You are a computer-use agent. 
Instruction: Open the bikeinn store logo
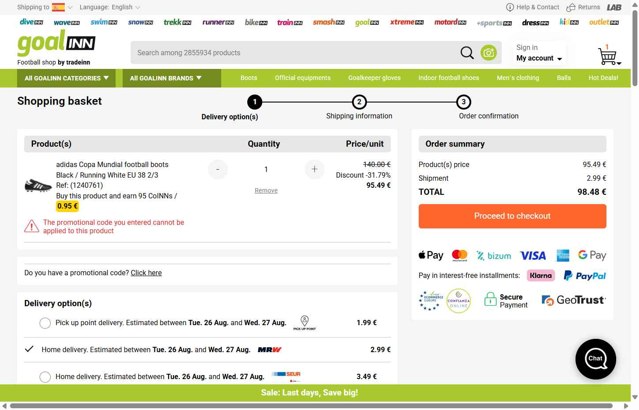256,22
